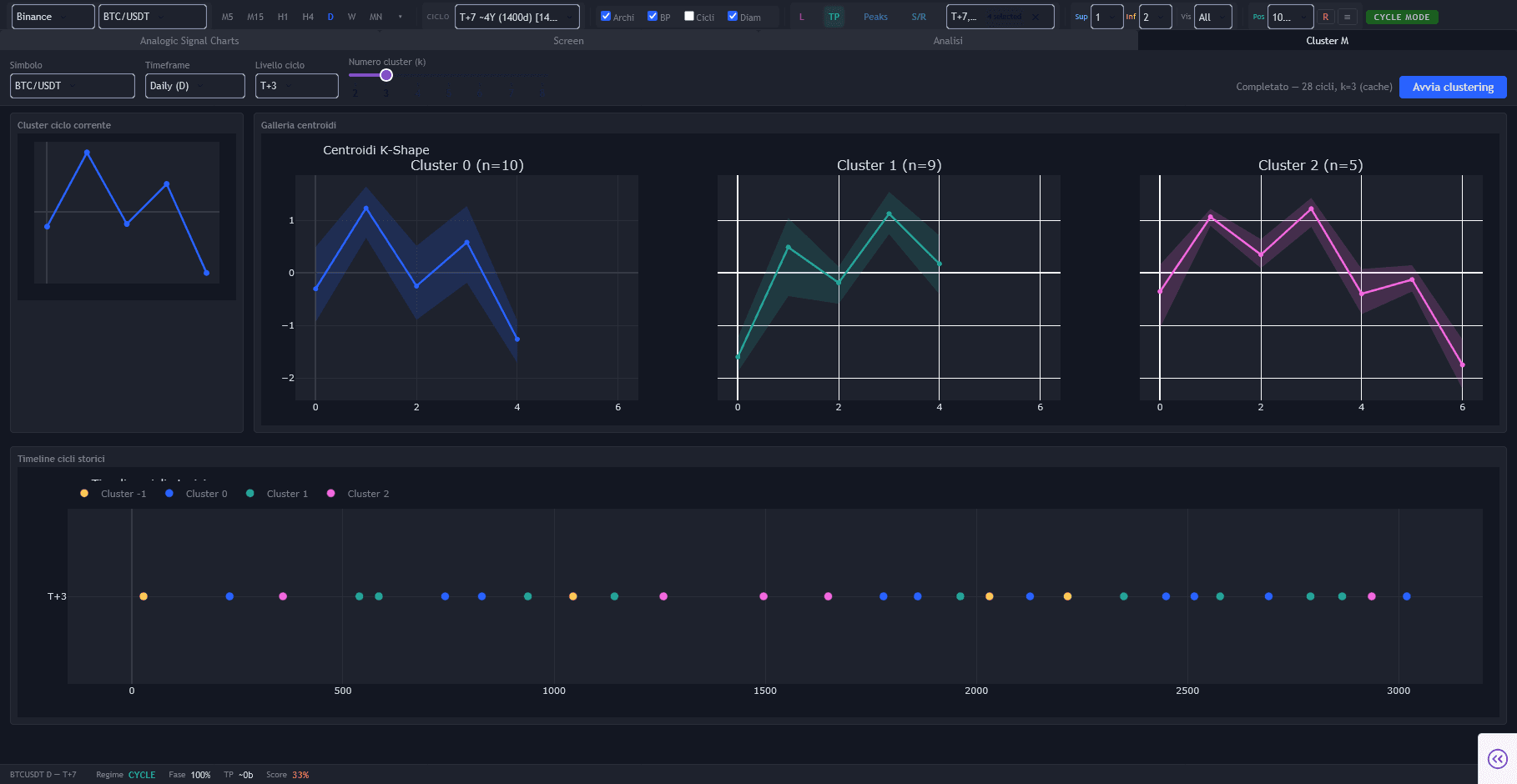Screen dimensions: 1517x784
Task: Toggle the Diam checkbox
Action: click(733, 16)
